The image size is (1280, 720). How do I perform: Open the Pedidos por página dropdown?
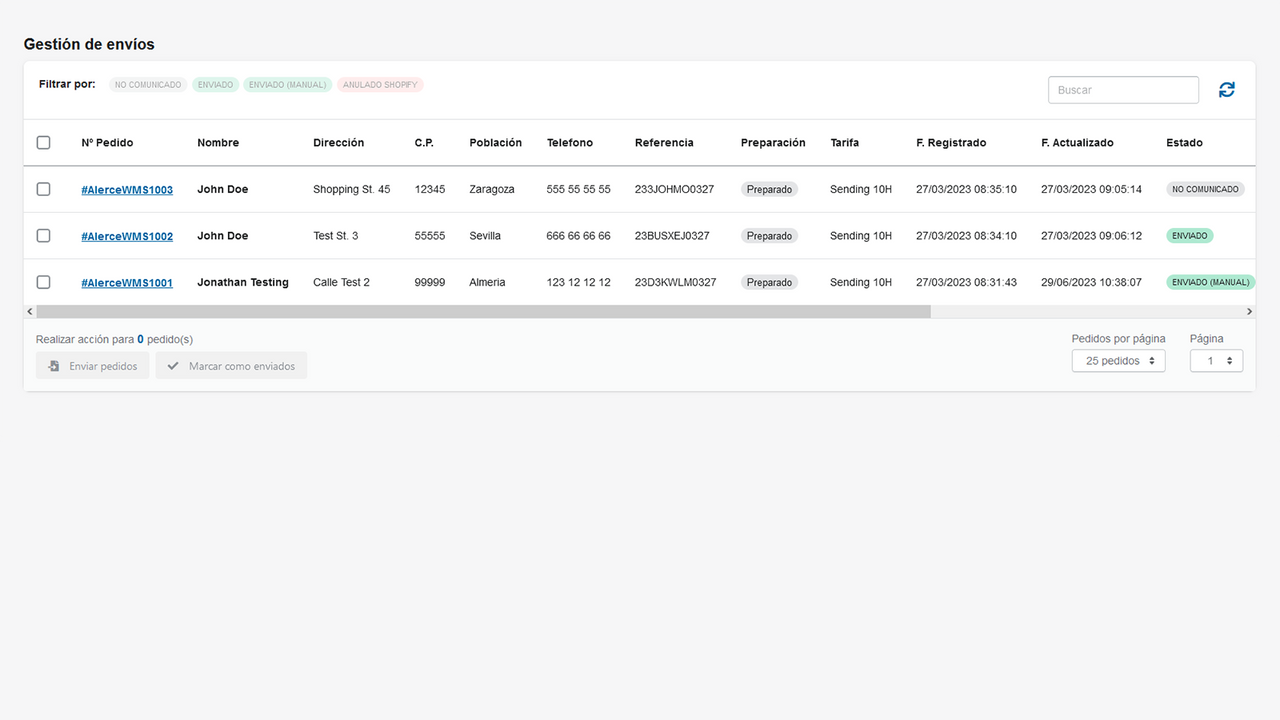pyautogui.click(x=1118, y=361)
